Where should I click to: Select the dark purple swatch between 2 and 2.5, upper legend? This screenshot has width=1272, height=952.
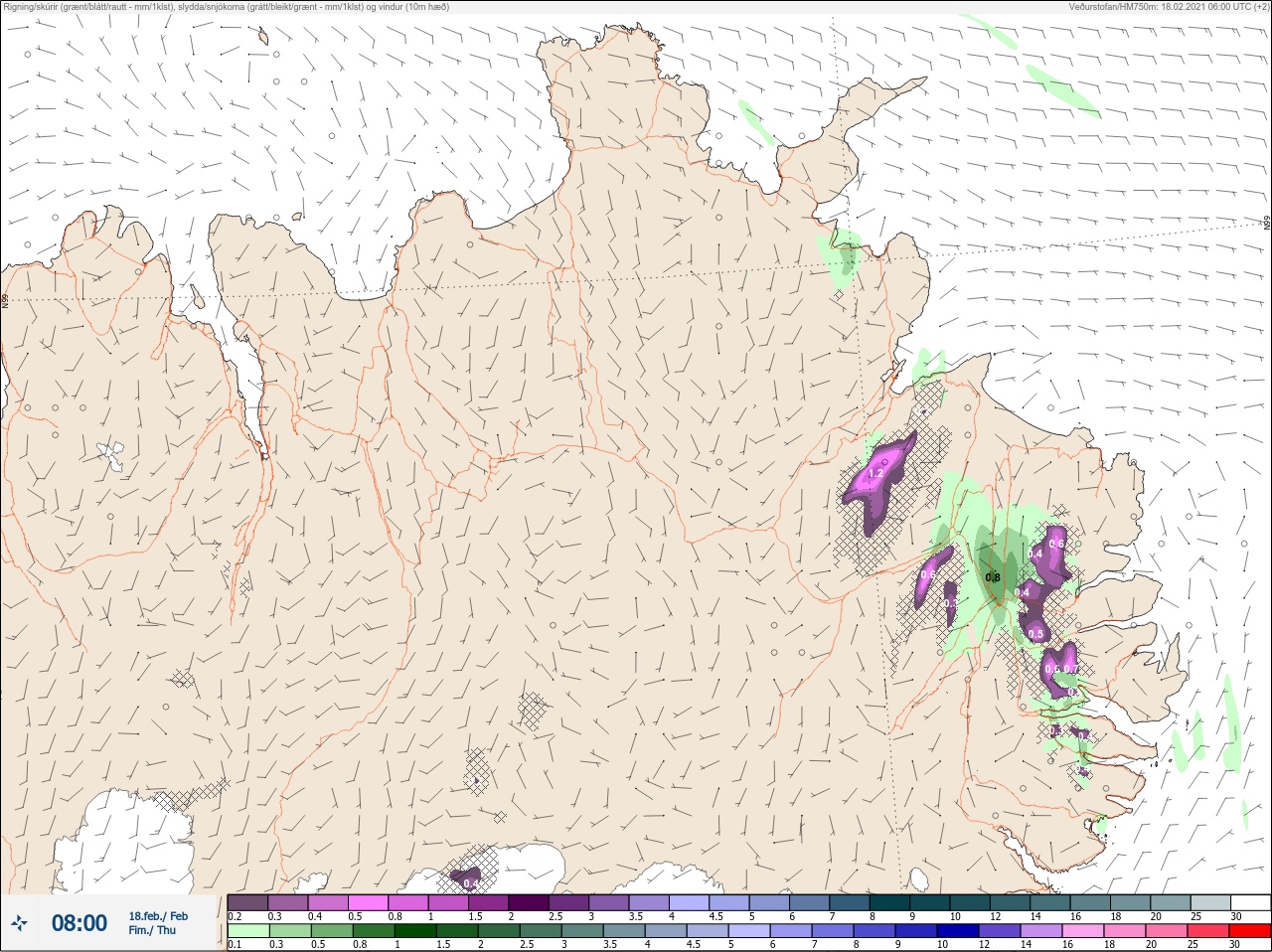tap(529, 902)
